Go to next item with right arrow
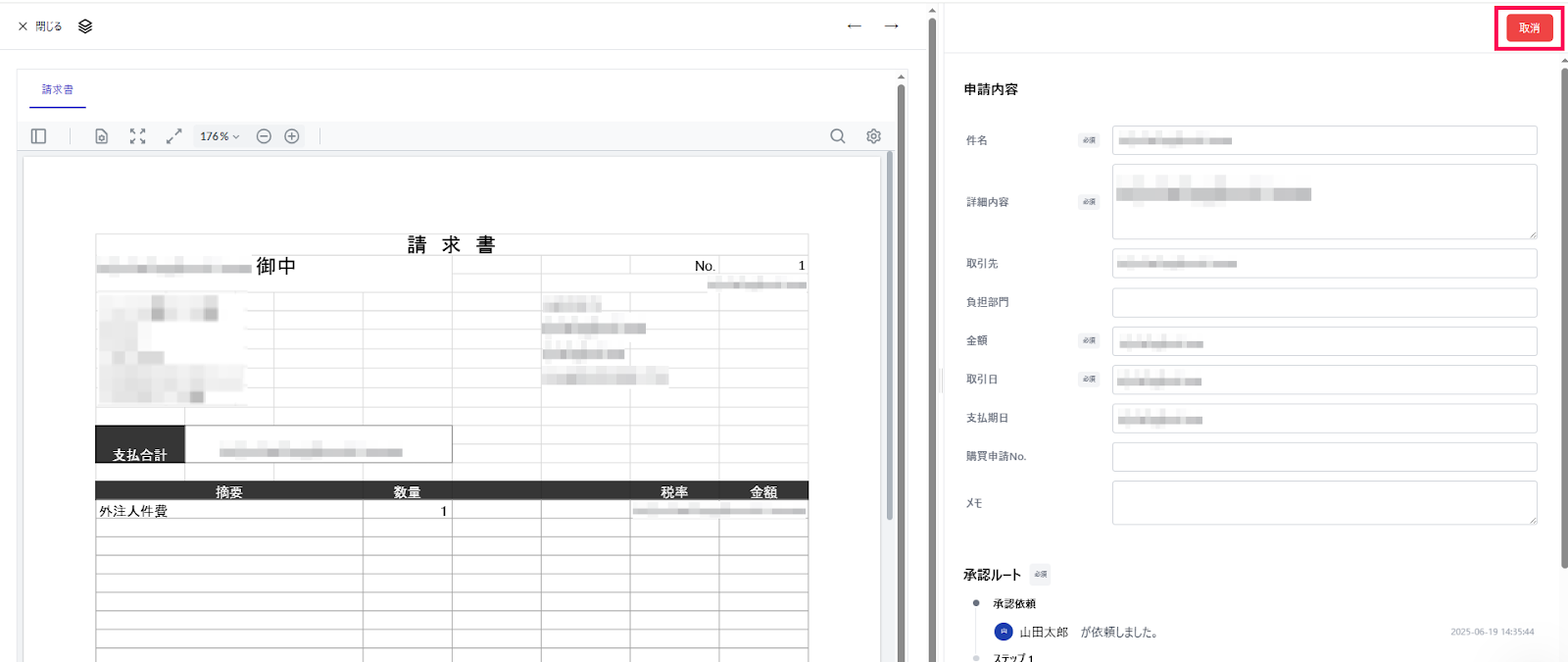This screenshot has height=662, width=1568. pyautogui.click(x=892, y=25)
